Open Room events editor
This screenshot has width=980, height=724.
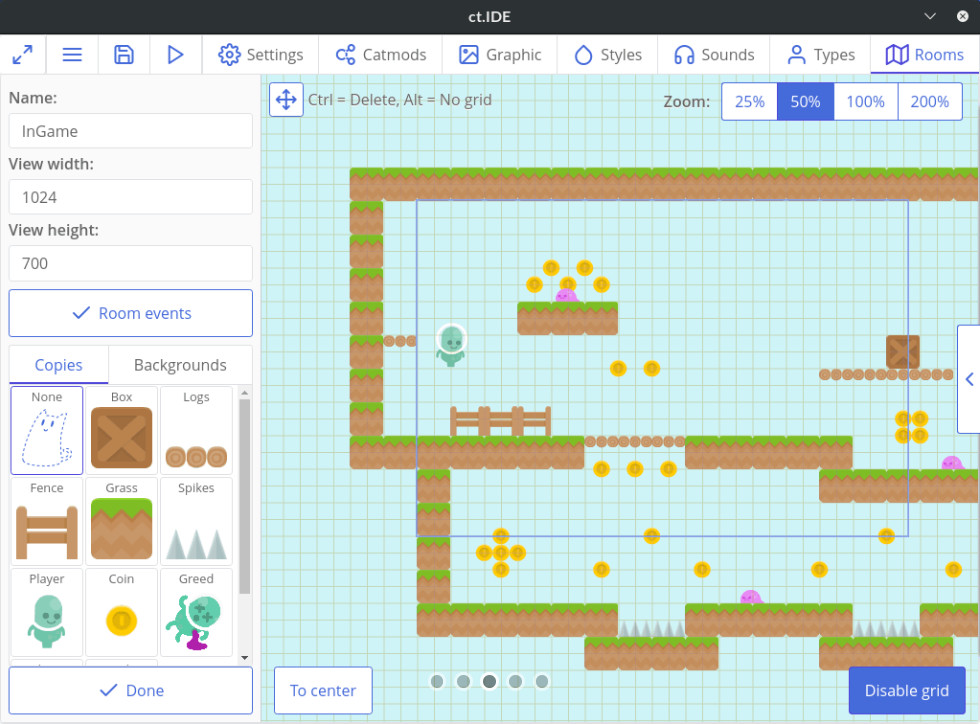click(131, 313)
